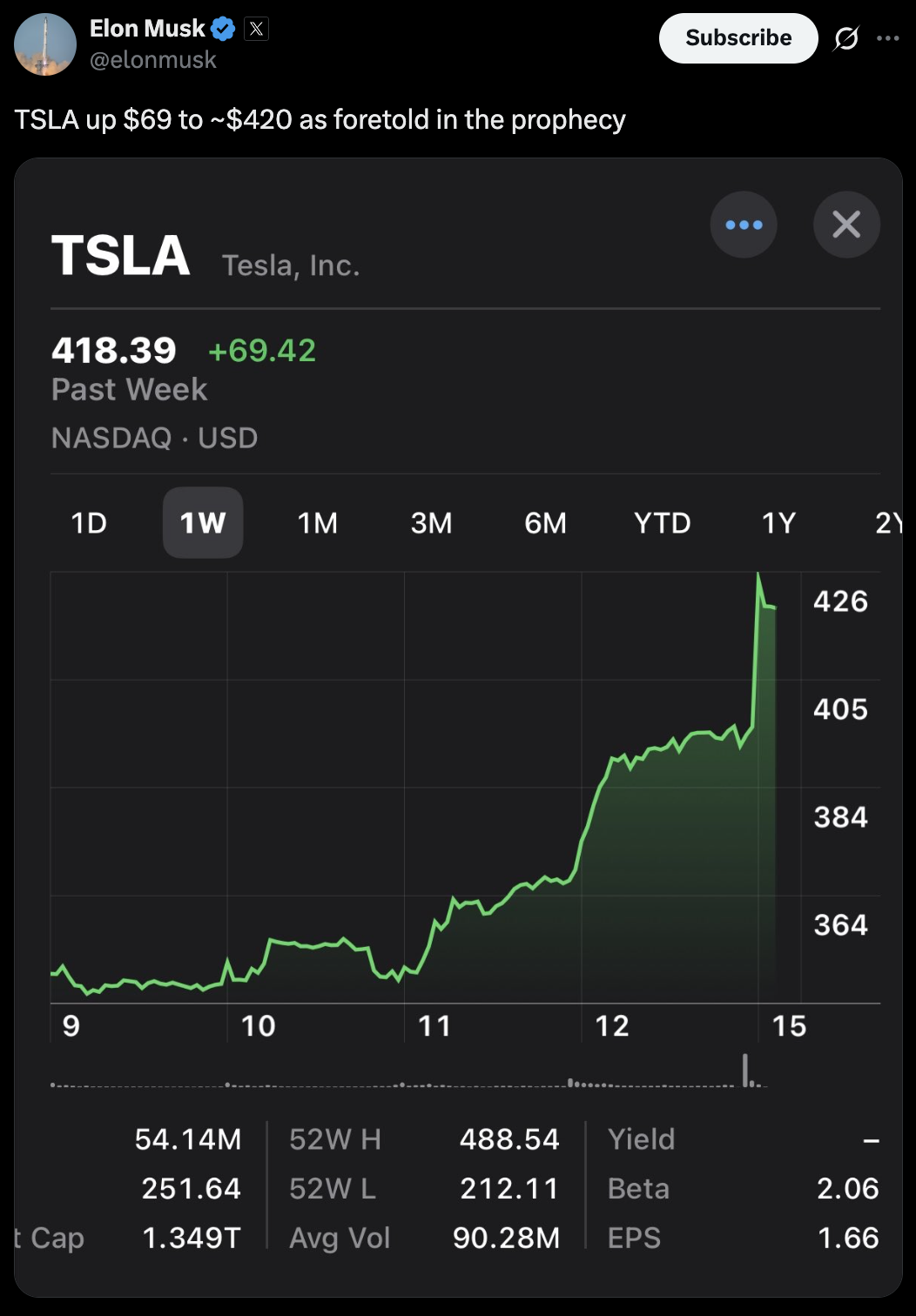
Task: Click the Grok icon beside Subscribe
Action: pyautogui.click(x=846, y=38)
